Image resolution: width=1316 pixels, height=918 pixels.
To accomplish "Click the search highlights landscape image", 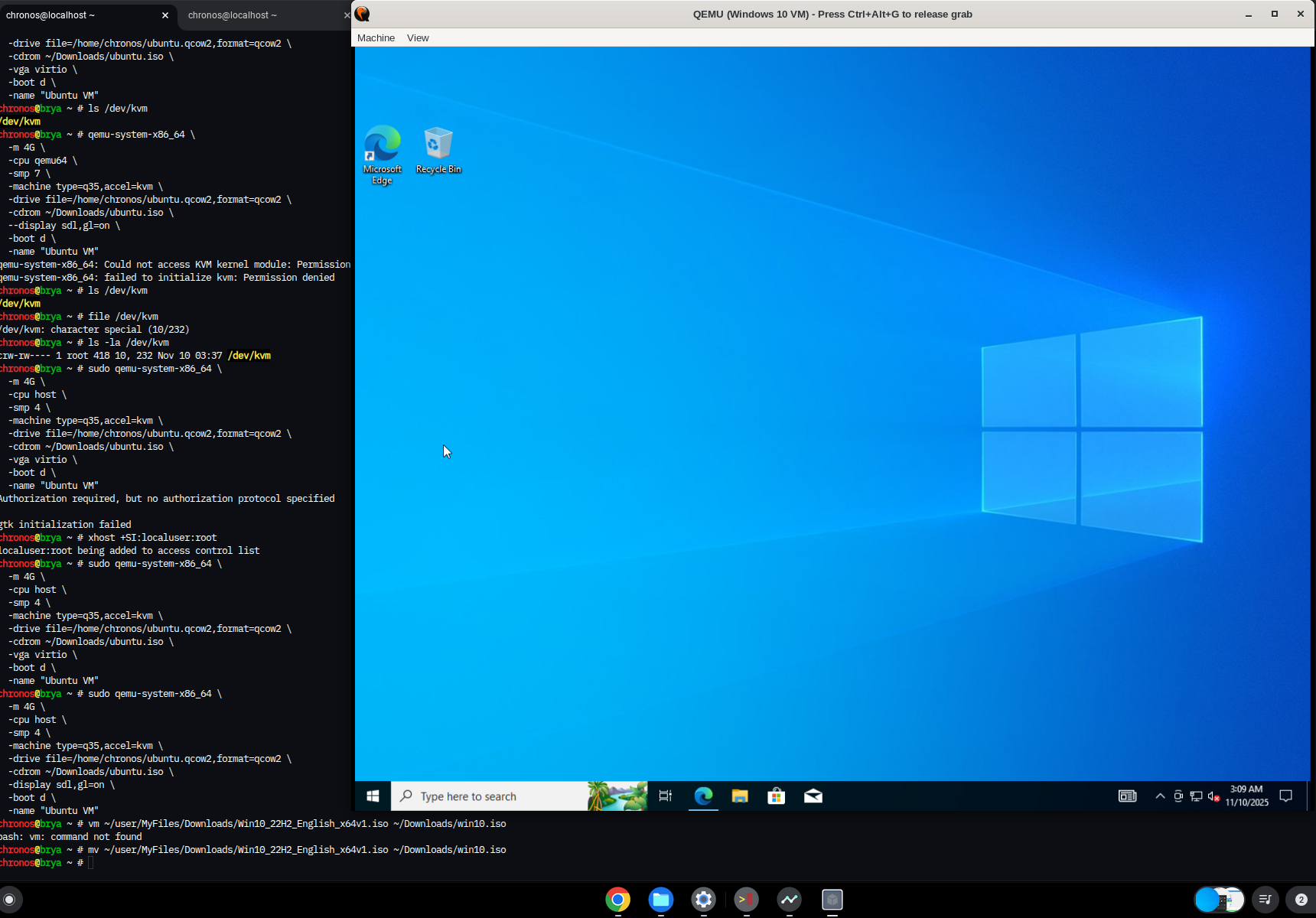I will (617, 796).
